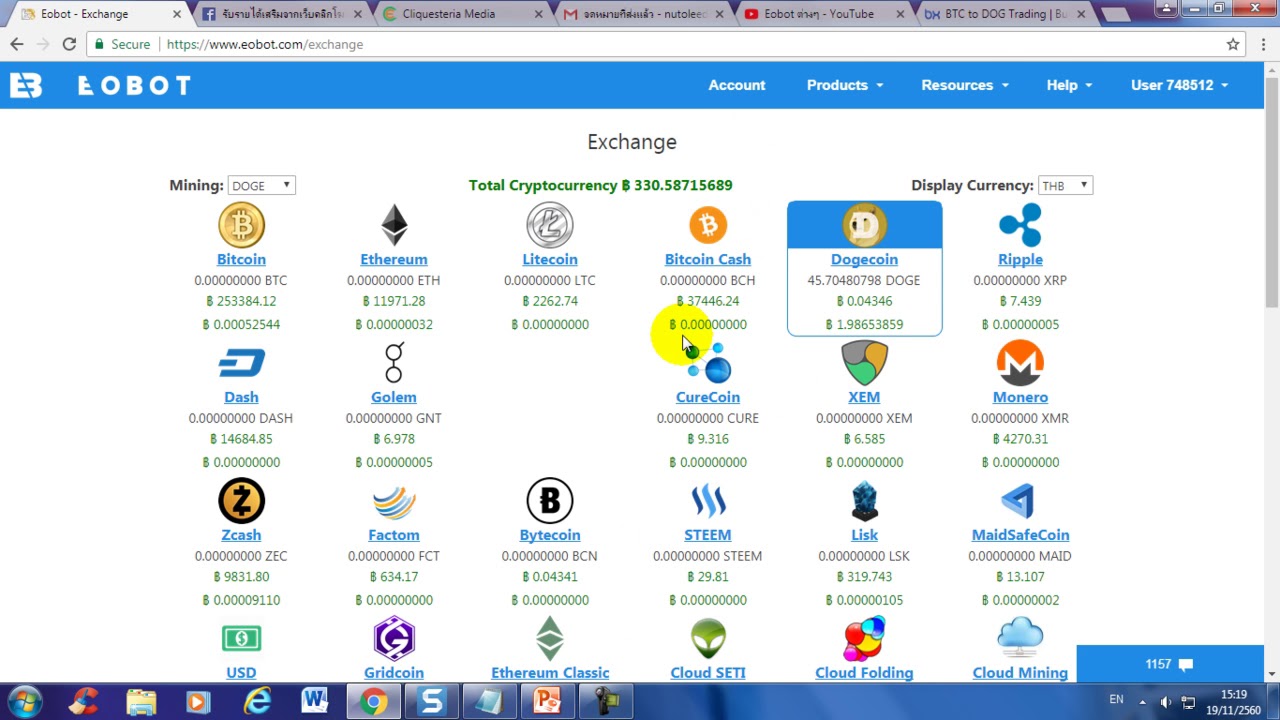Click the Ethereum diamond icon
1280x720 pixels.
point(394,225)
